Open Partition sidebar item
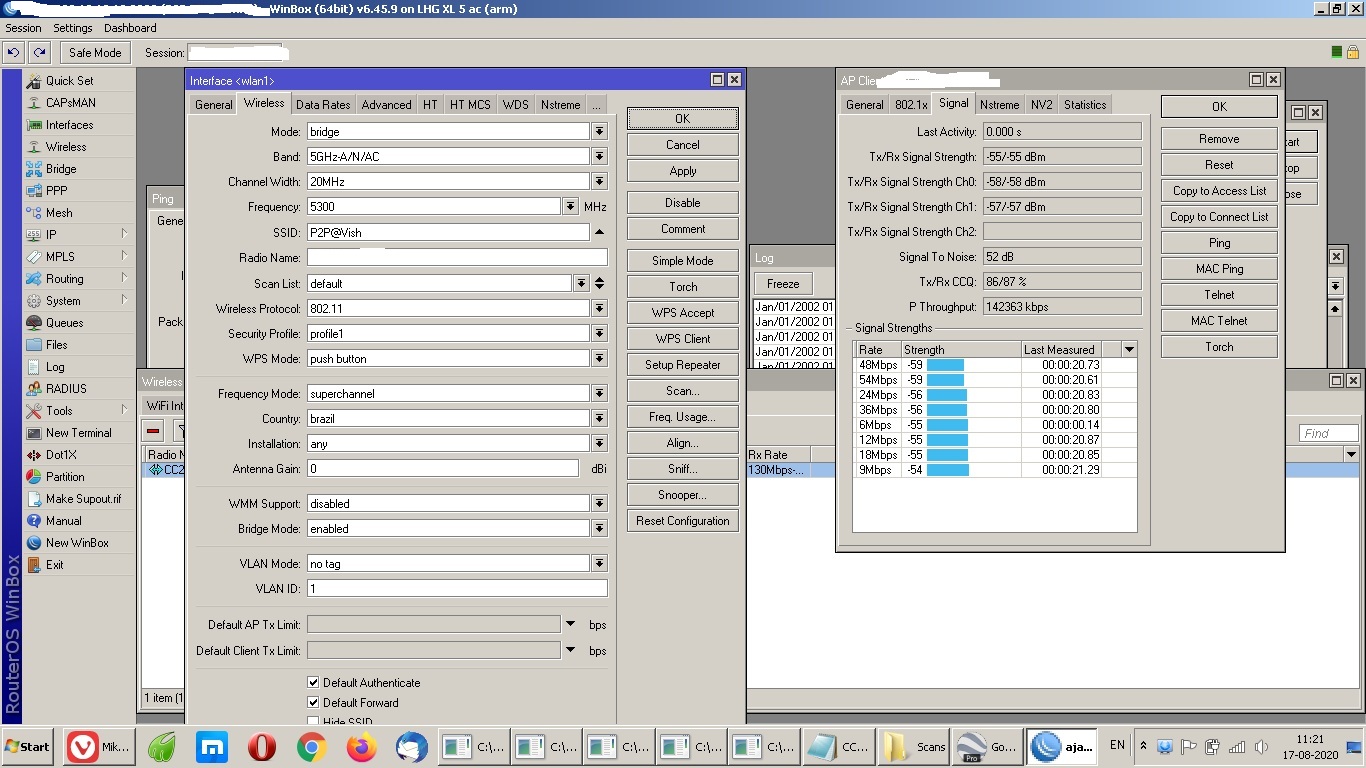Screen dimensions: 1366x768 [x=65, y=477]
